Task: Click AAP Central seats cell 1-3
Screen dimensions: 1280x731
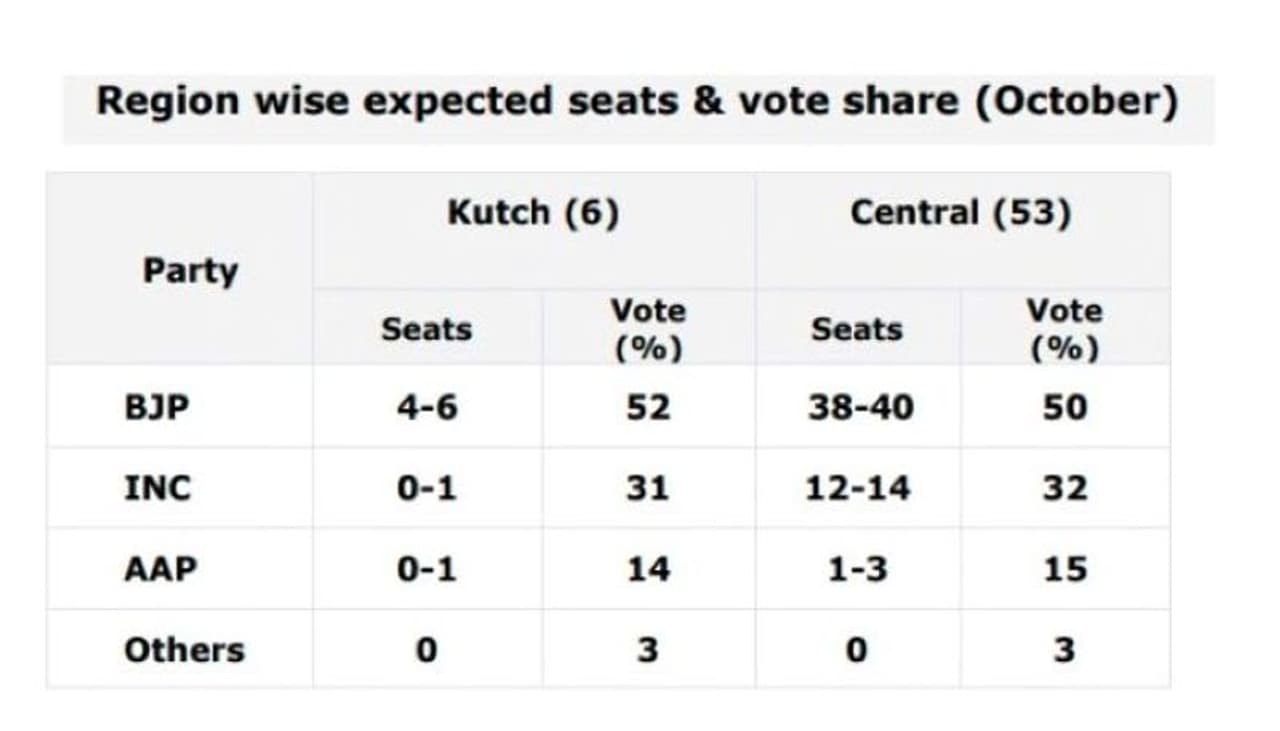Action: click(857, 569)
